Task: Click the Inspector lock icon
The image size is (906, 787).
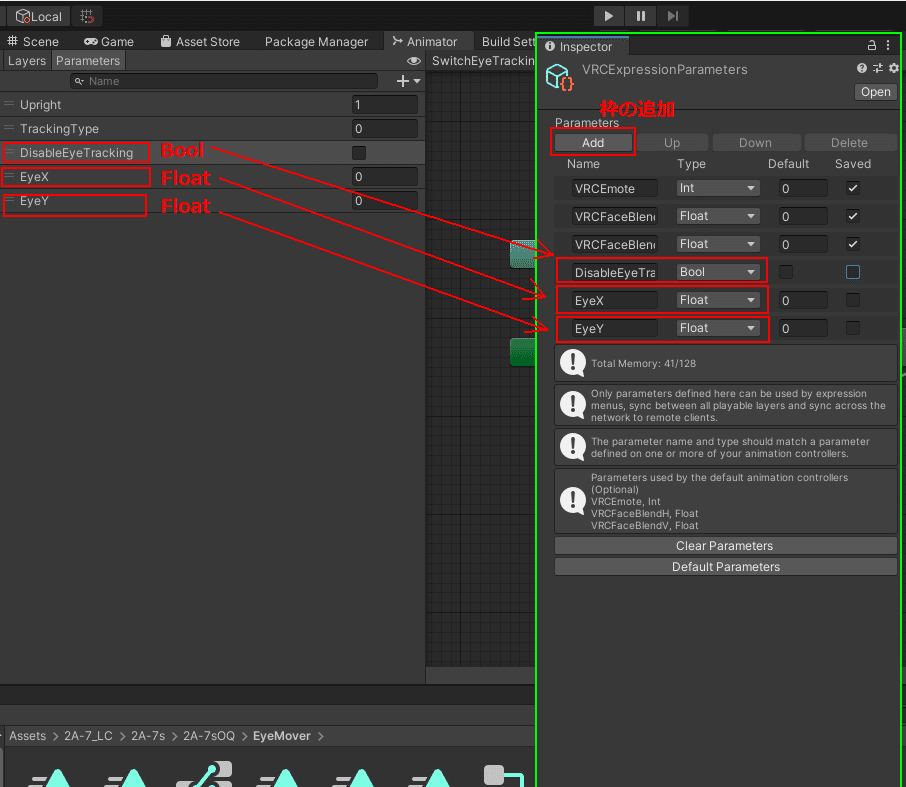Action: 871,45
